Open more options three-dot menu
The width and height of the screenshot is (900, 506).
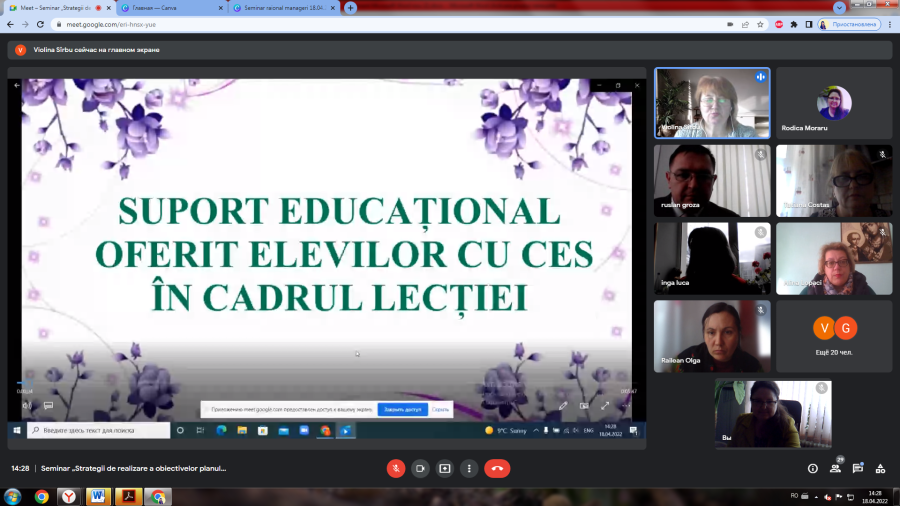(469, 469)
